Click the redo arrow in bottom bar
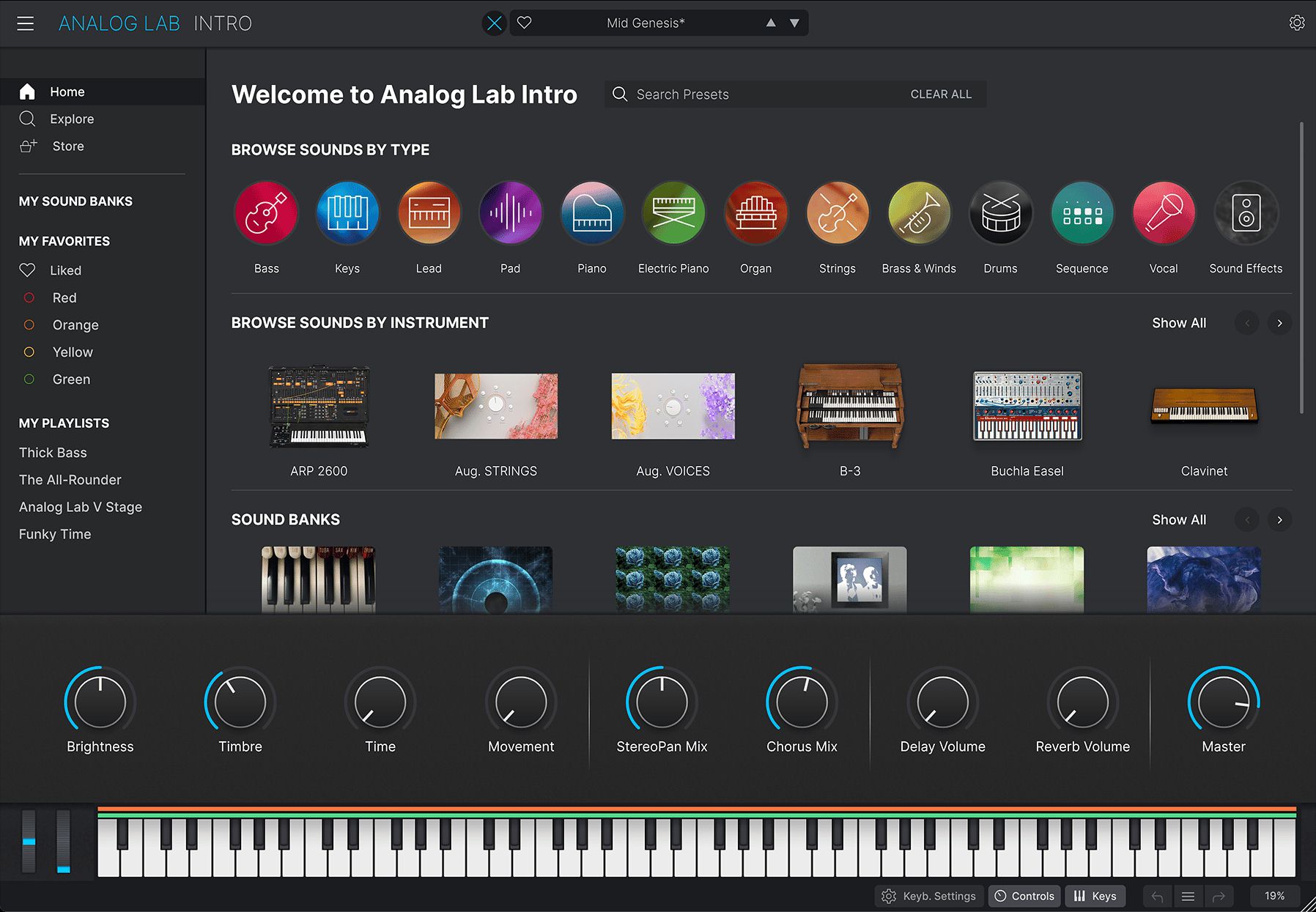This screenshot has width=1316, height=912. coord(1219,897)
